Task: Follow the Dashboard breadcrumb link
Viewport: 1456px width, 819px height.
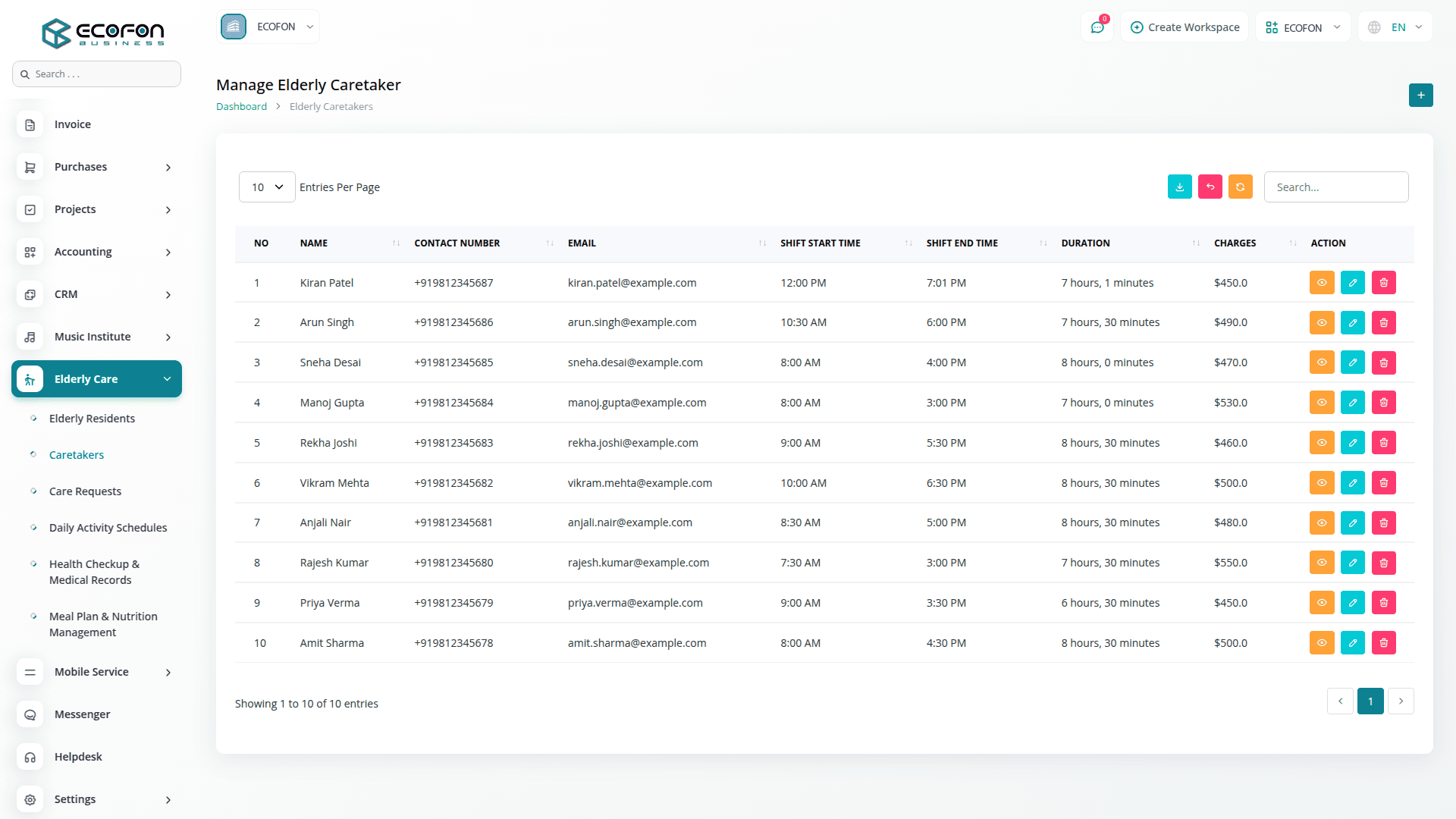Action: pos(241,106)
